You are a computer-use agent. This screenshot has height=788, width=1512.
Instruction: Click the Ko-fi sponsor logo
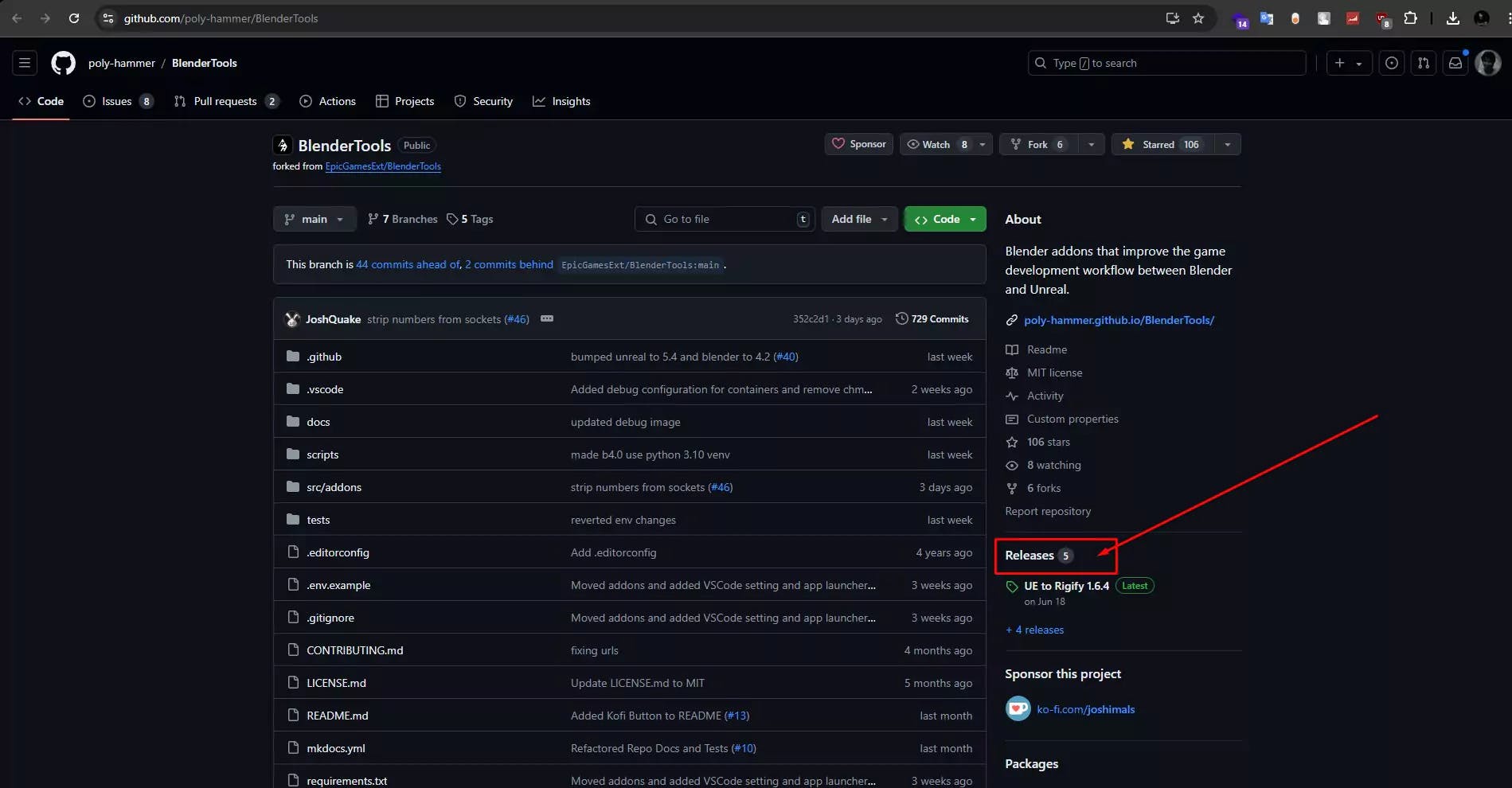point(1018,708)
